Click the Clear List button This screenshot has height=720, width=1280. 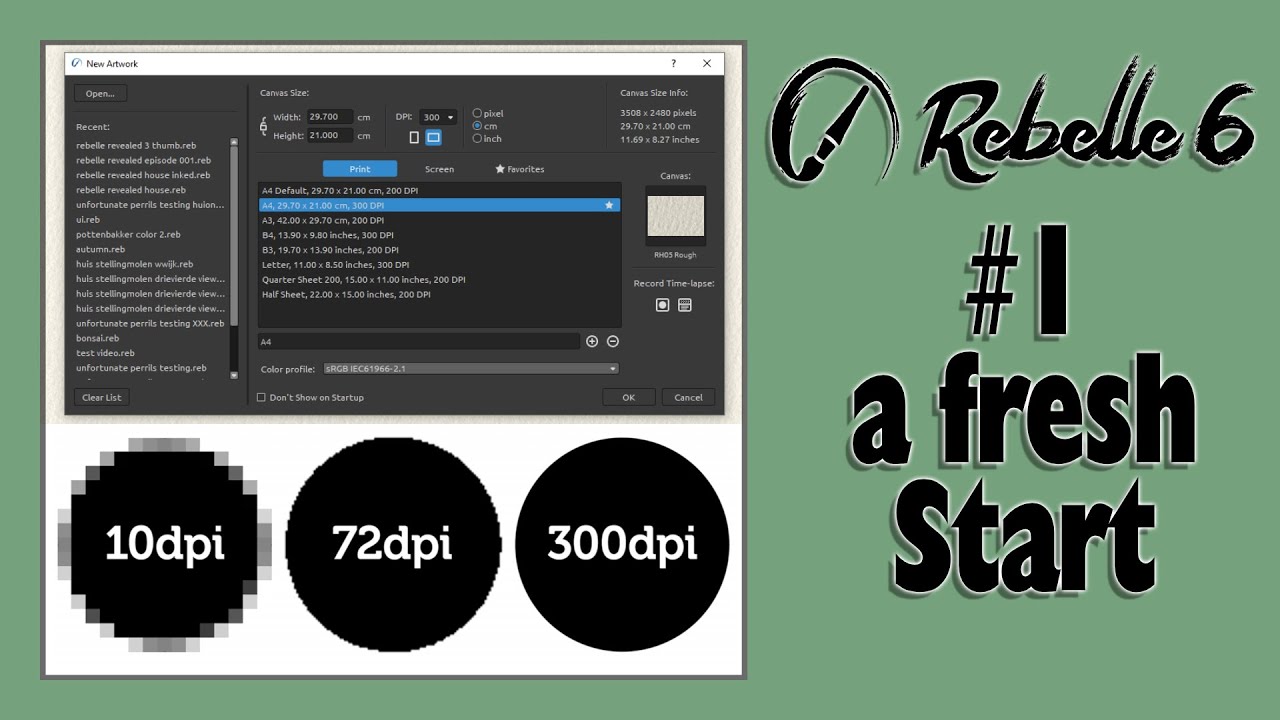pyautogui.click(x=101, y=397)
